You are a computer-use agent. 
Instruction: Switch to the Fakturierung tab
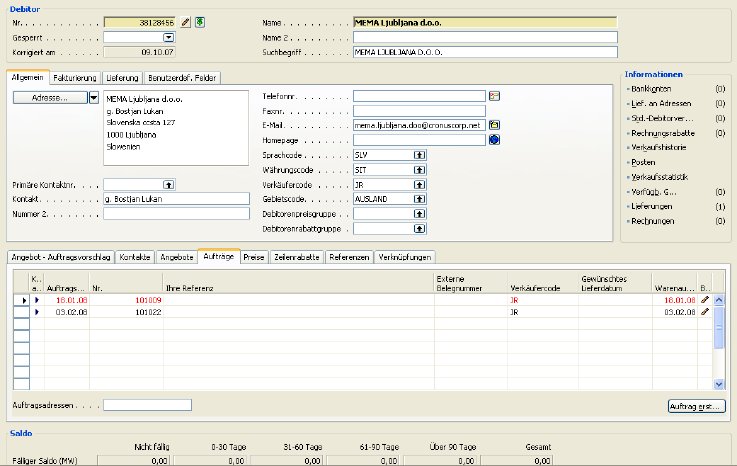pos(75,78)
